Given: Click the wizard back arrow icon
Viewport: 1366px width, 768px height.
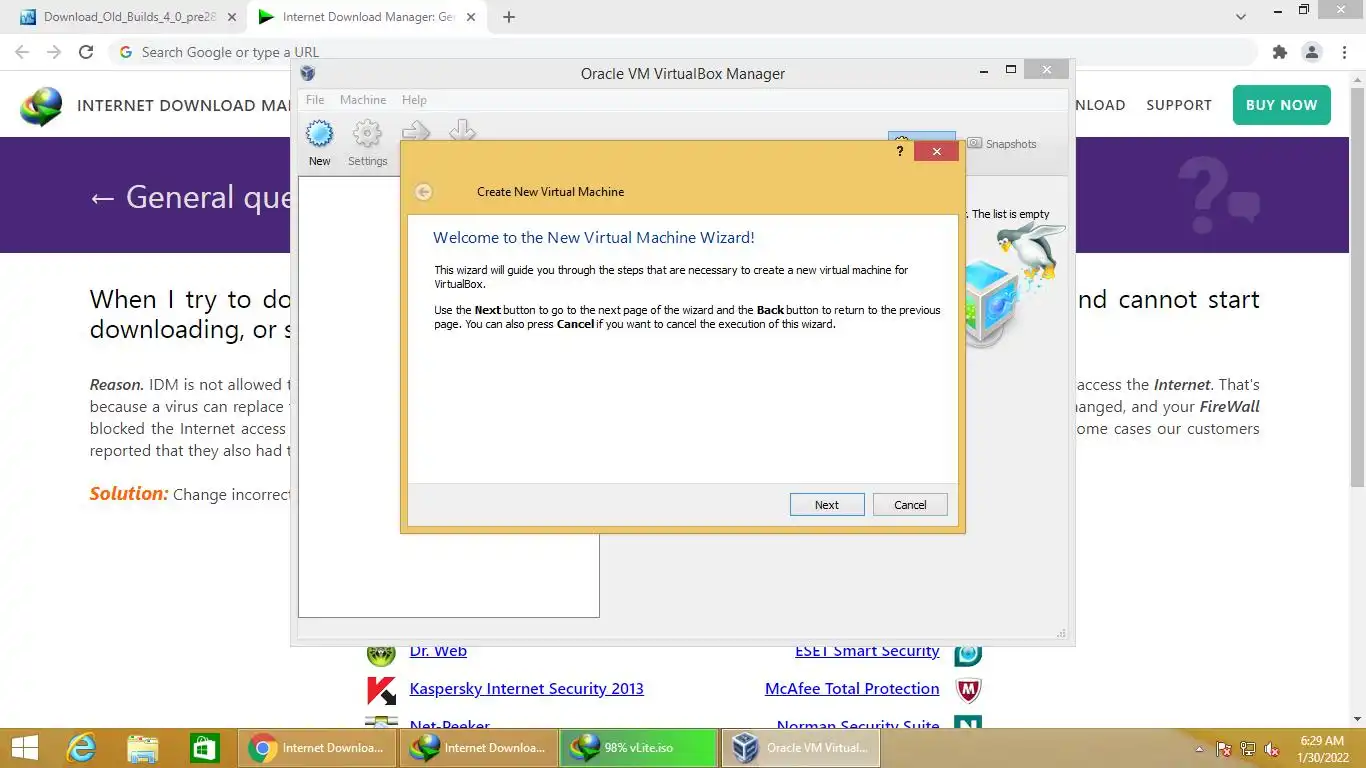Looking at the screenshot, I should click(x=424, y=192).
